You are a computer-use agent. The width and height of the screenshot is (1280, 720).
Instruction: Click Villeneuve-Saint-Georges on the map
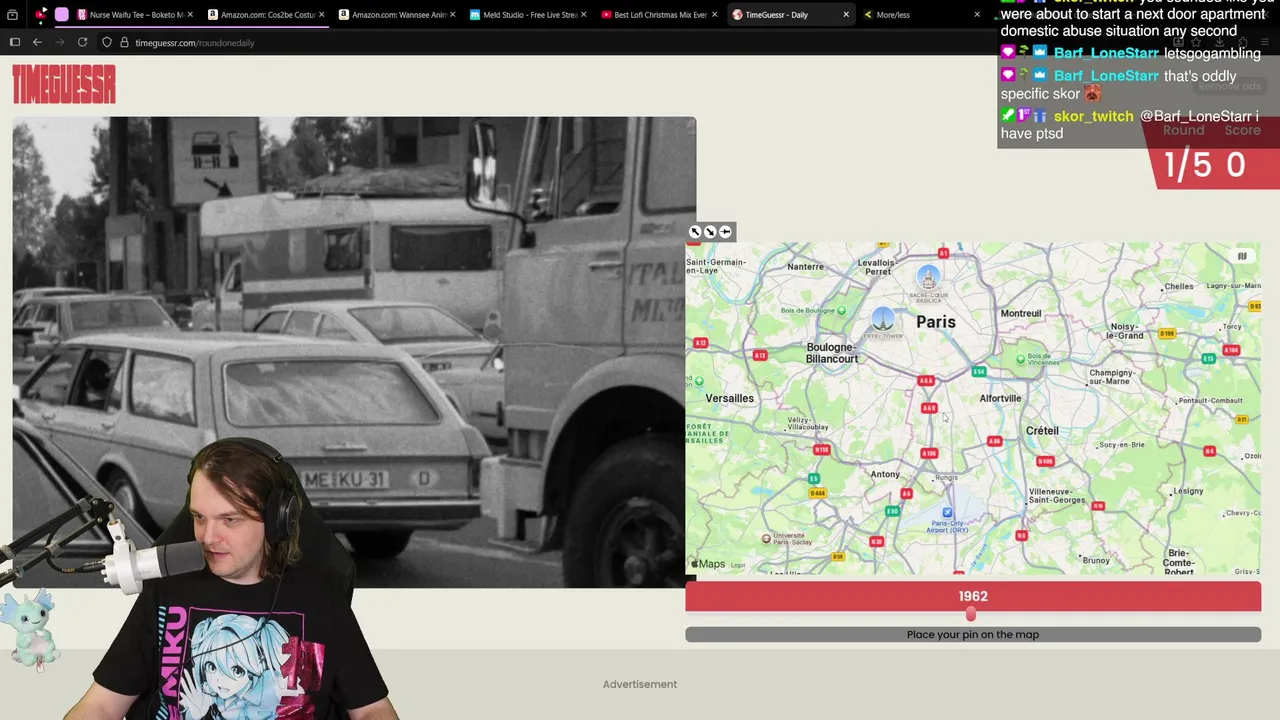click(1057, 496)
